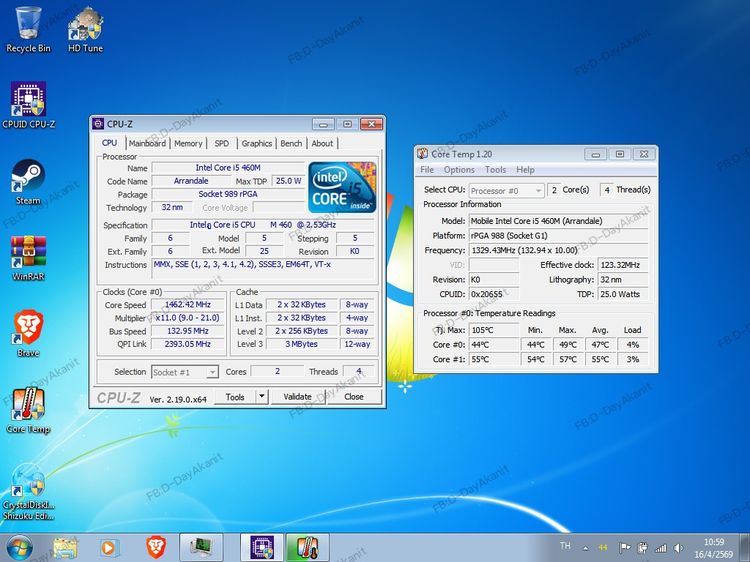Click the Core #0 temperature 44°C
750x562 pixels.
pos(494,345)
